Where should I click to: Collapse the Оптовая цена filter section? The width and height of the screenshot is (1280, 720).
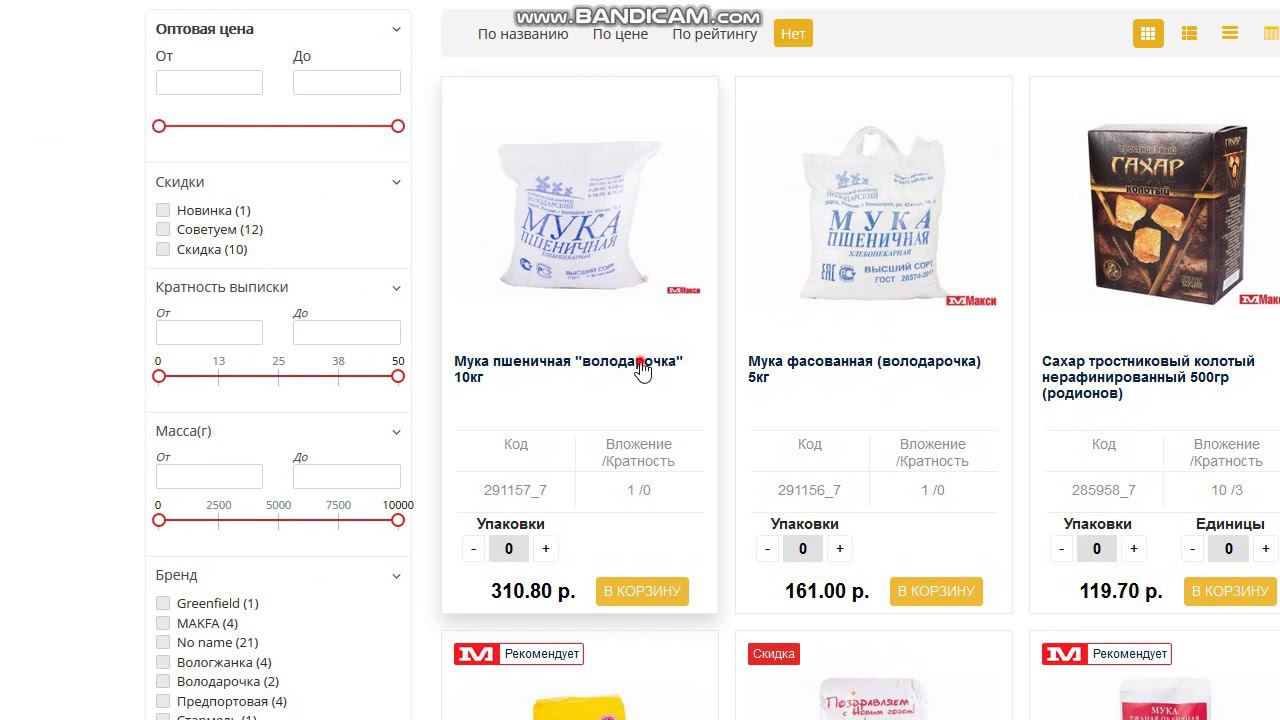tap(396, 29)
